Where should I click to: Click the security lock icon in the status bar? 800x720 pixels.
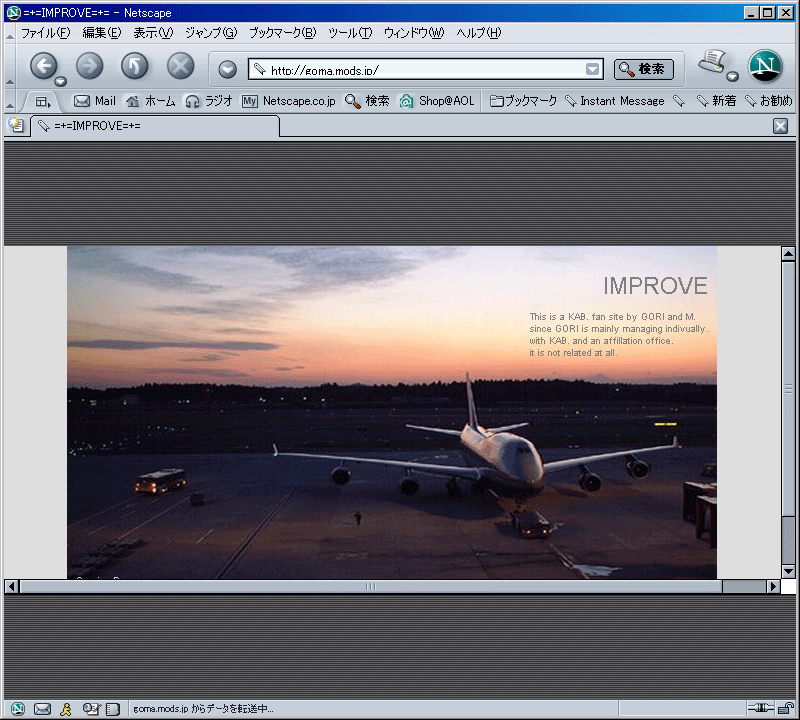pyautogui.click(x=786, y=708)
